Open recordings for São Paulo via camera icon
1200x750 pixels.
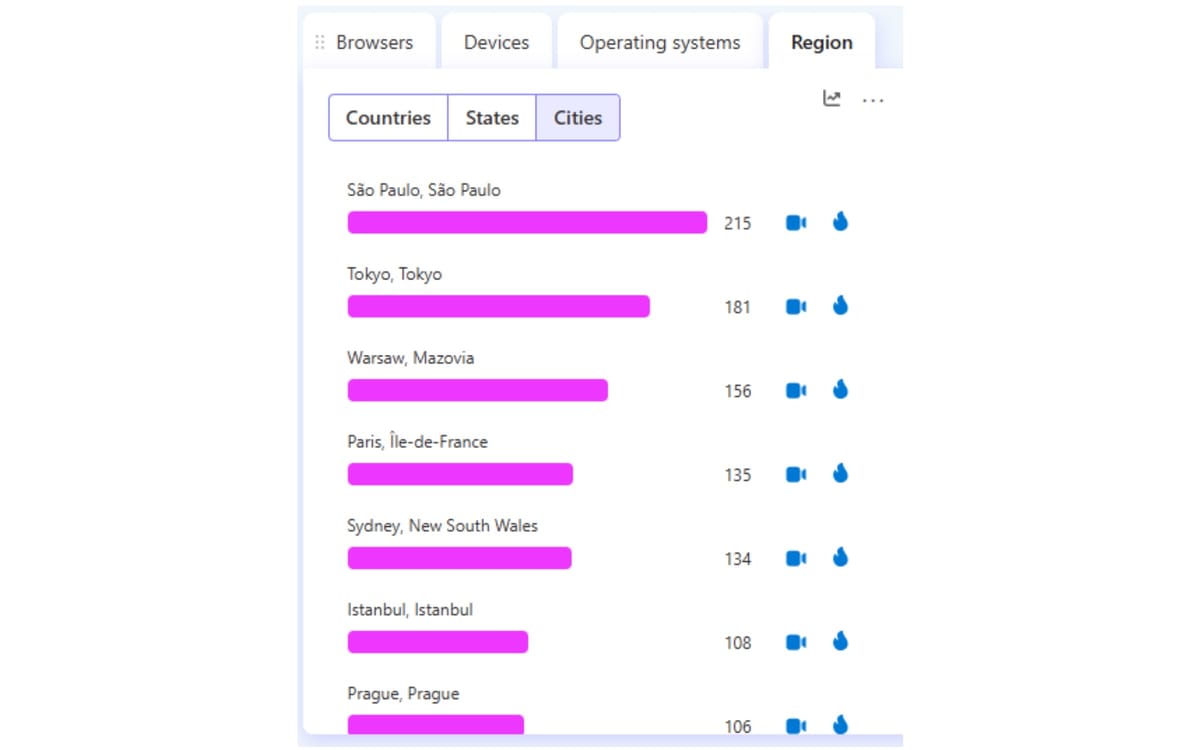795,222
